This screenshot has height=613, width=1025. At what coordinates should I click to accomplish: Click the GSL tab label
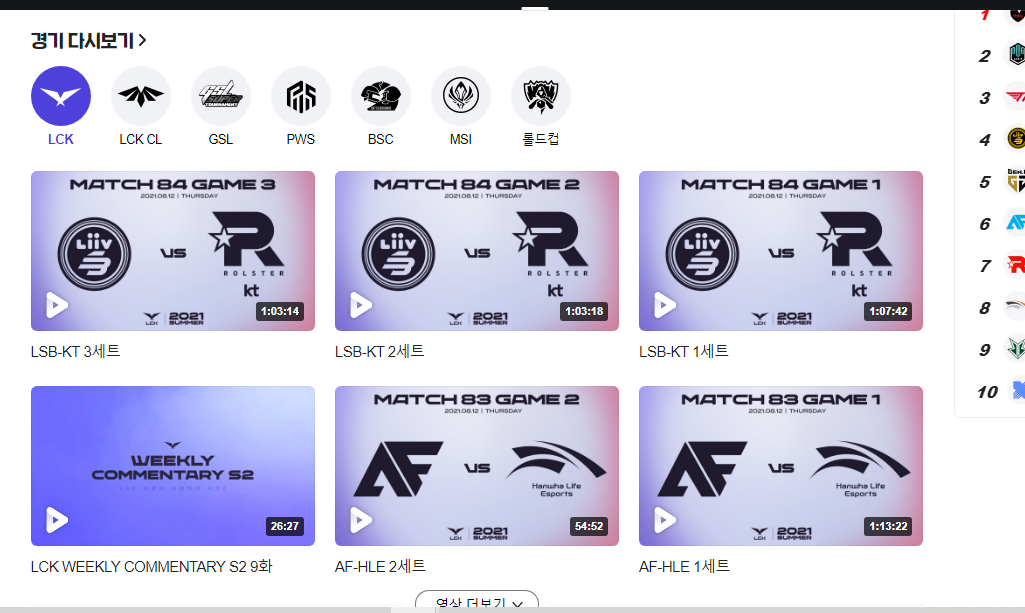(x=221, y=139)
